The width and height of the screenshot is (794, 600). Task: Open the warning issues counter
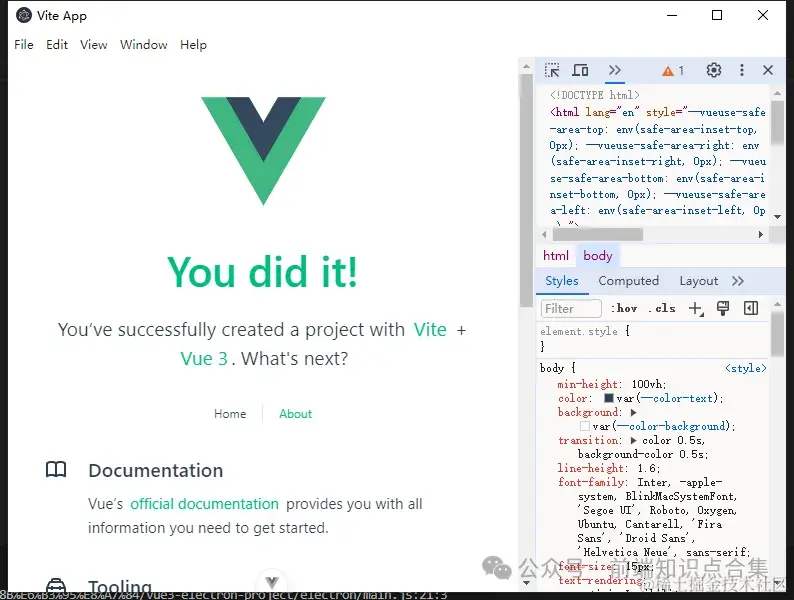pyautogui.click(x=673, y=71)
